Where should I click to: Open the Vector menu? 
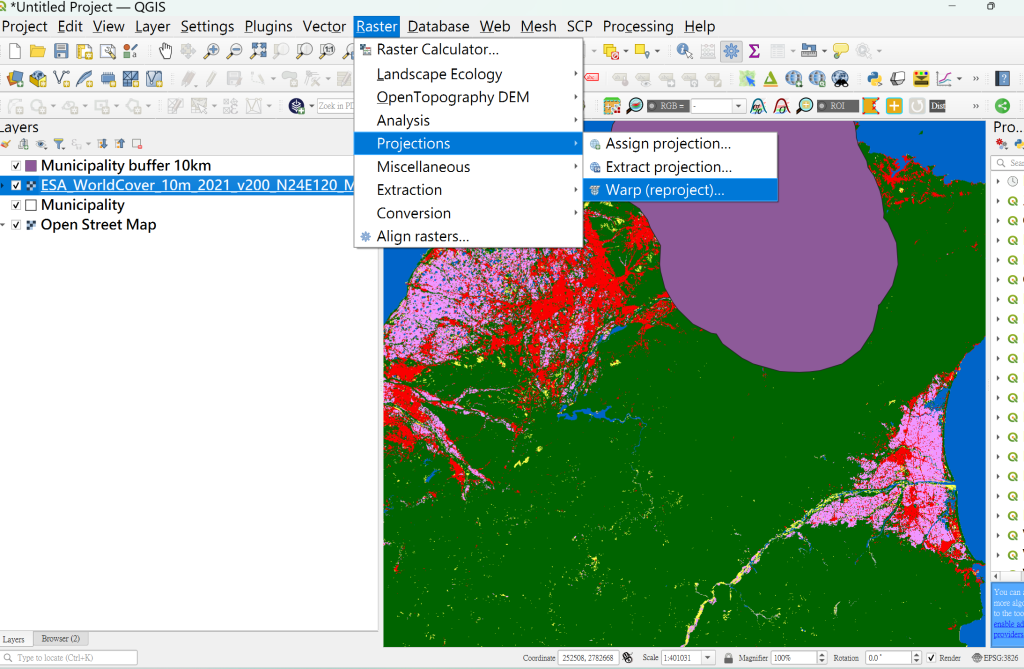point(324,27)
